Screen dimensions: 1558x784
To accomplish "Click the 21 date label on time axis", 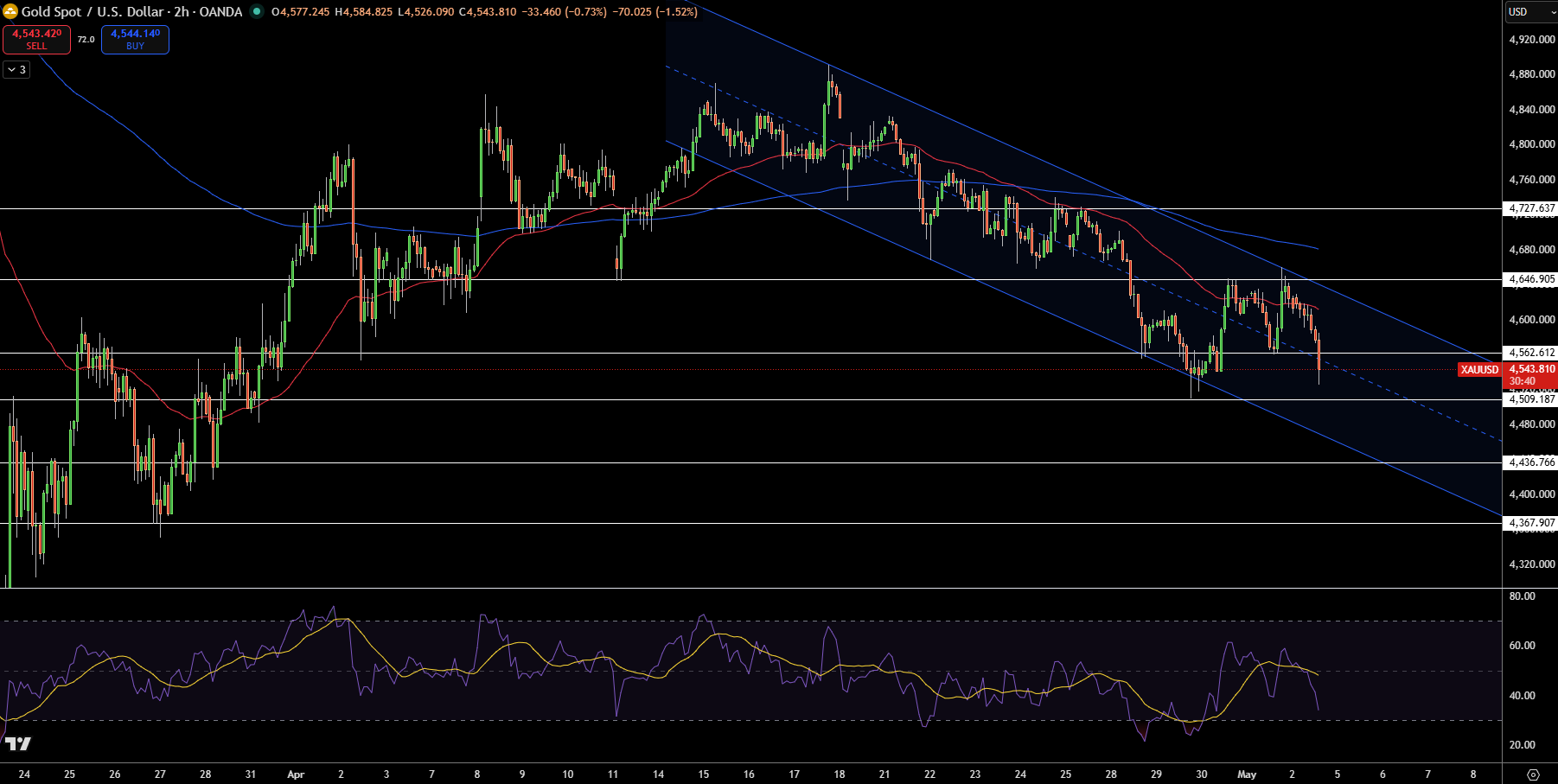I will pyautogui.click(x=884, y=774).
